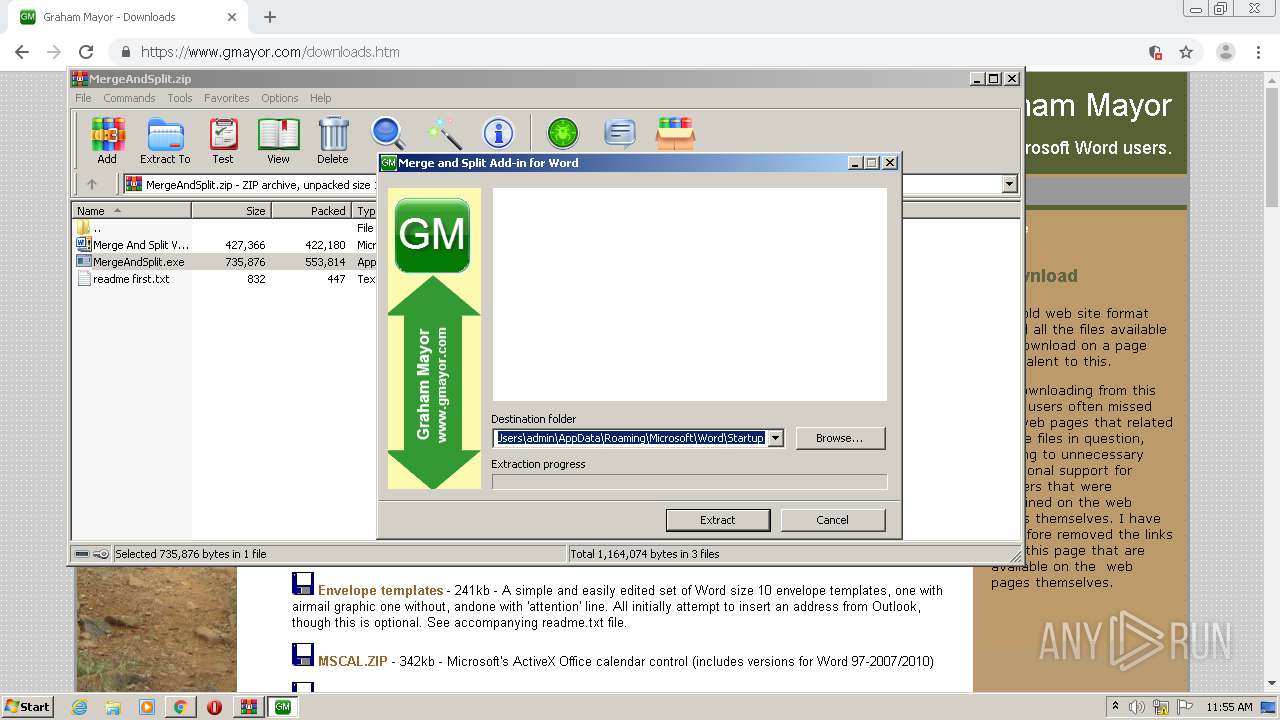
Task: Click the Destination folder path field
Action: tap(630, 438)
